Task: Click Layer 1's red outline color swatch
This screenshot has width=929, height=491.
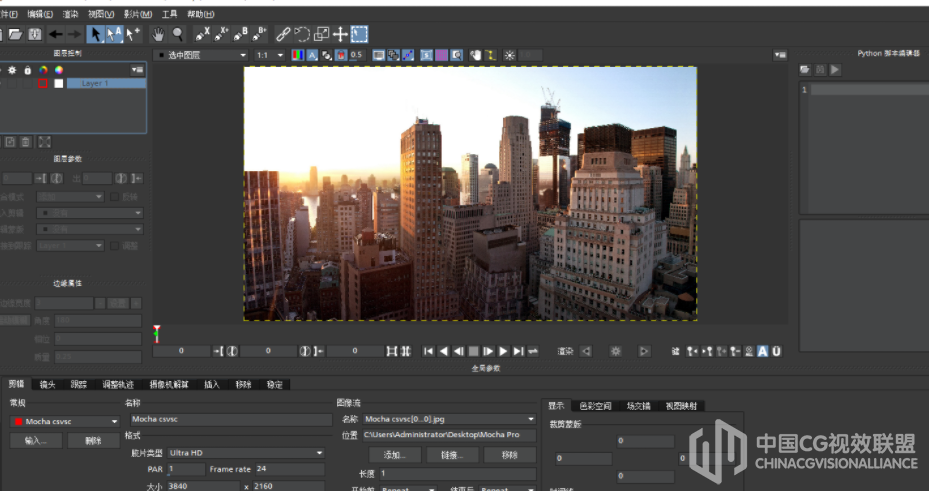Action: (43, 84)
